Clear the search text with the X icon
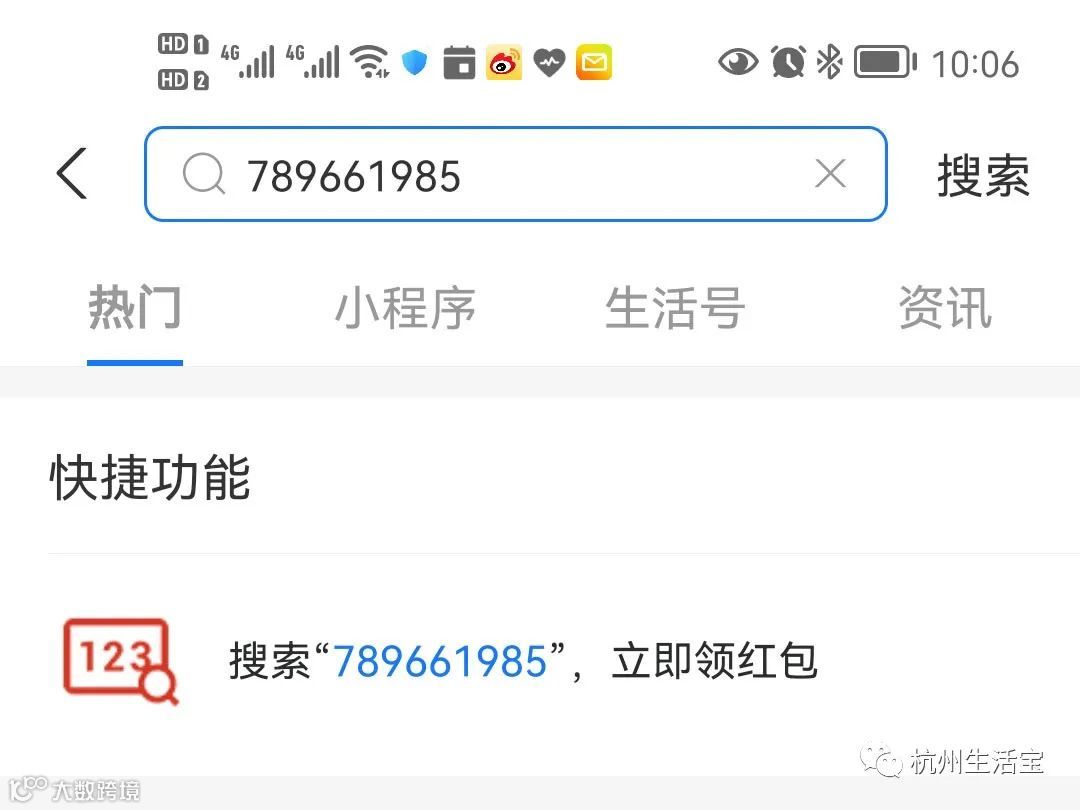 point(830,174)
